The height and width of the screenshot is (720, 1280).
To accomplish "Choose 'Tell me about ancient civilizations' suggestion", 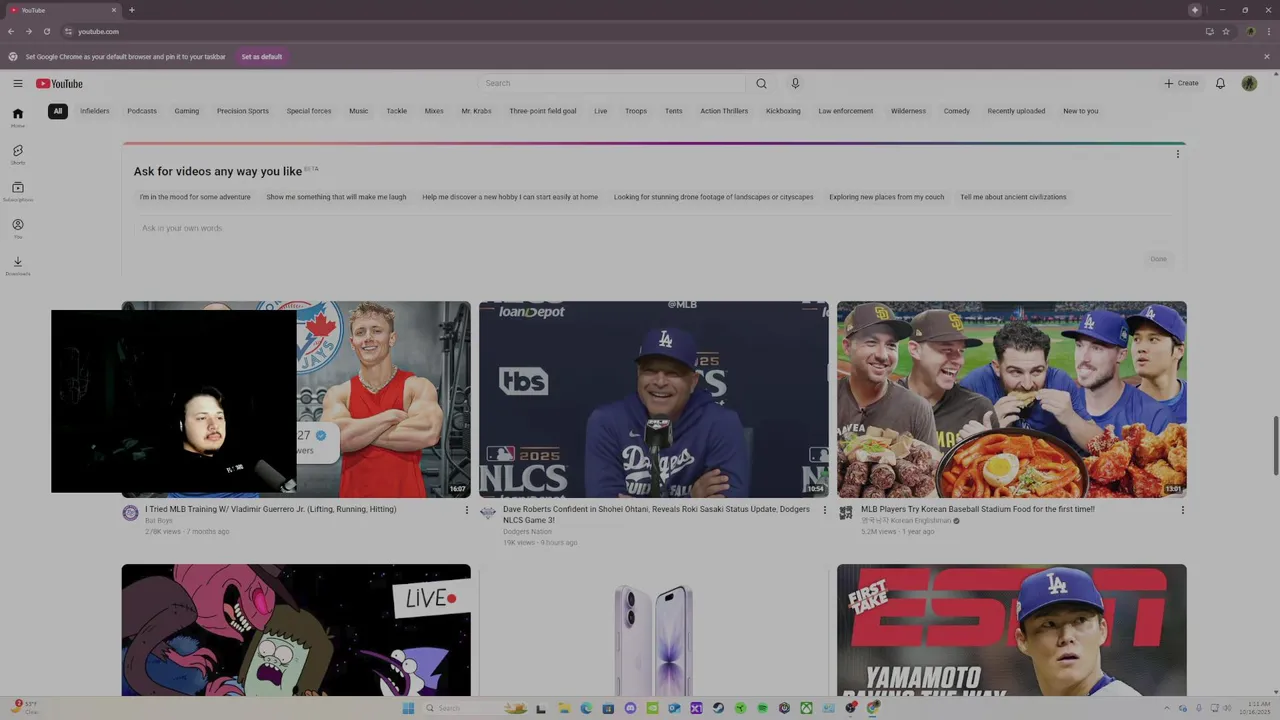I will [1013, 197].
